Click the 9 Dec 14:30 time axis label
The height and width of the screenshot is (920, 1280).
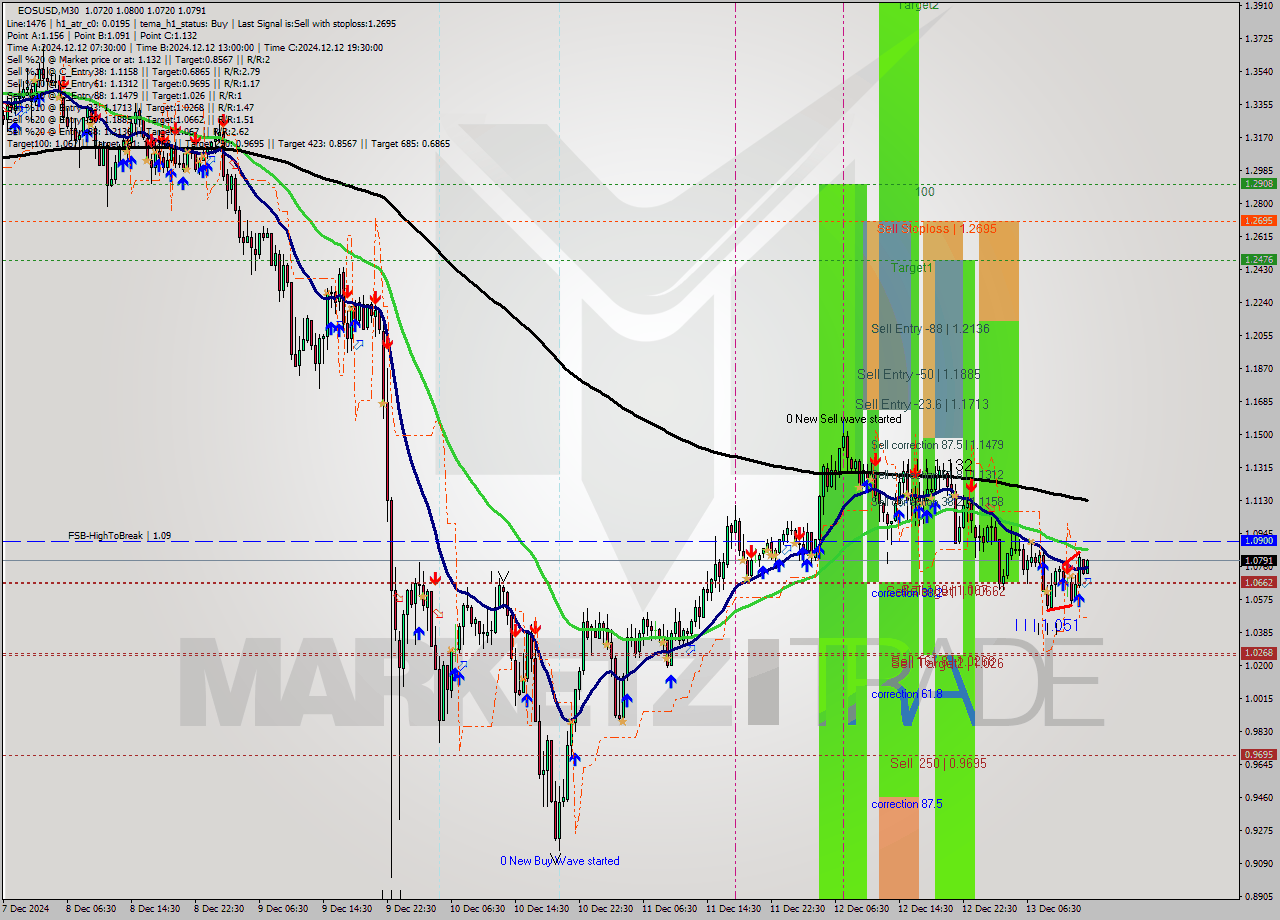tap(347, 909)
